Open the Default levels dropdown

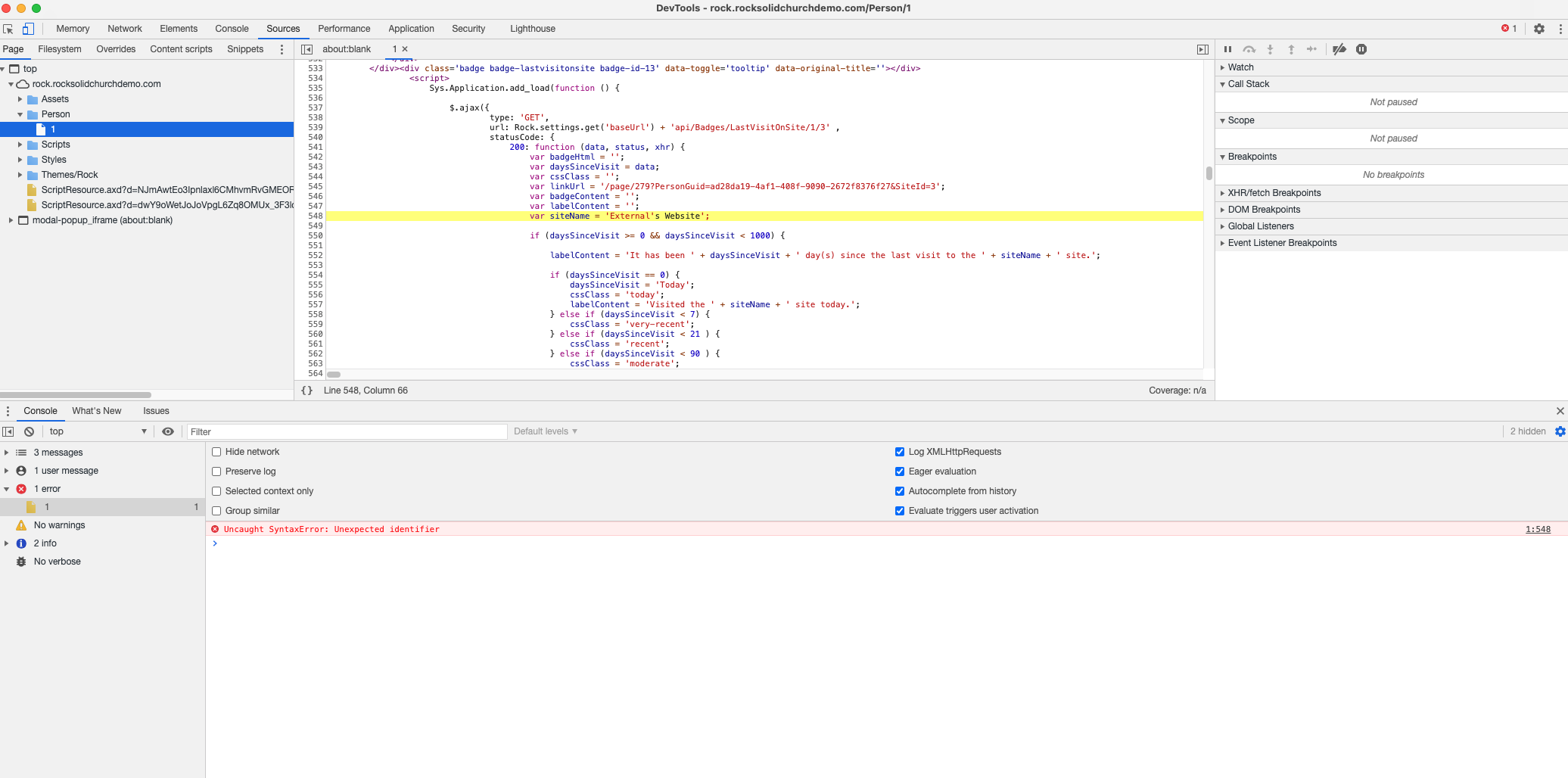[x=545, y=431]
